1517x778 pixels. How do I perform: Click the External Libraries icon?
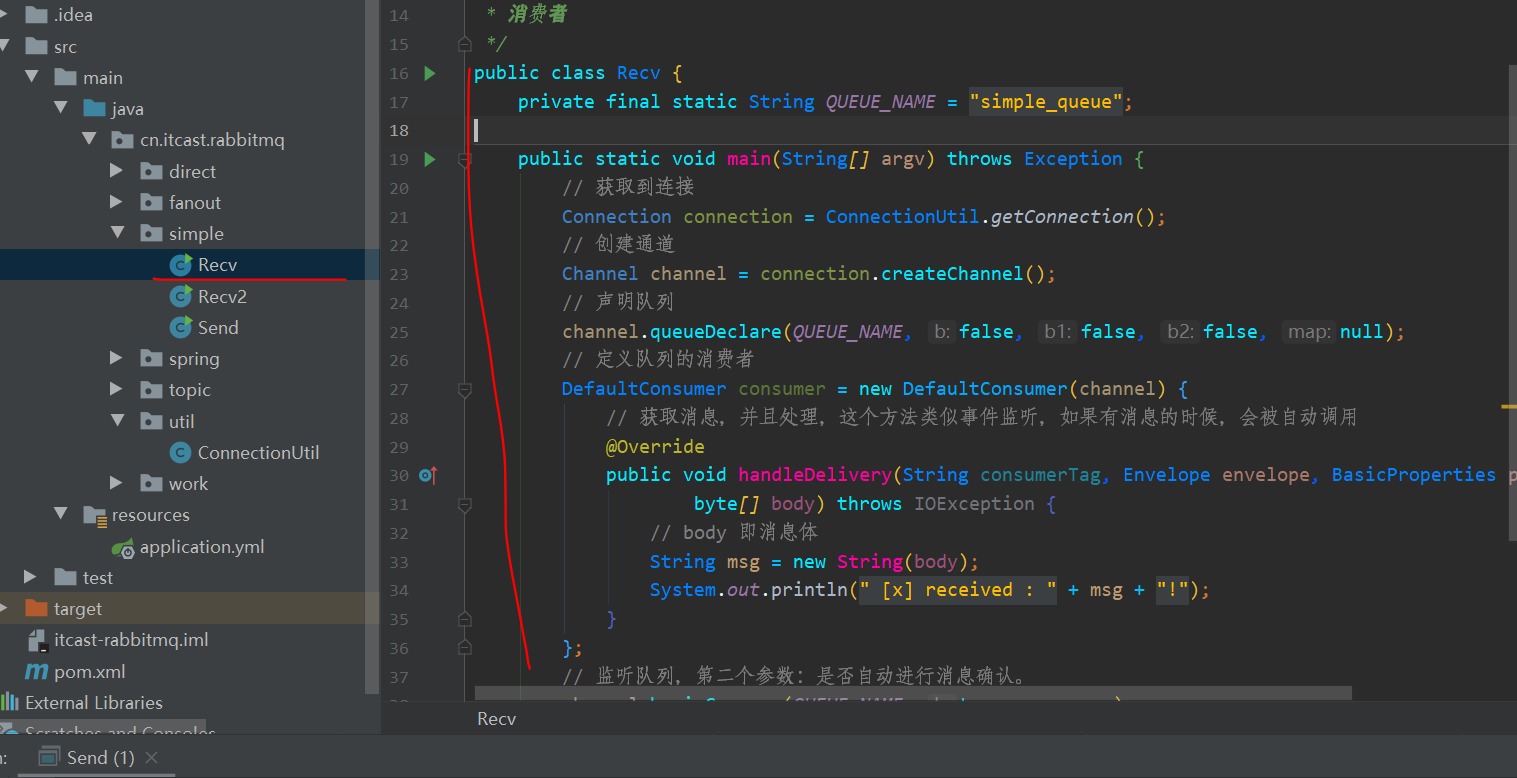[10, 702]
